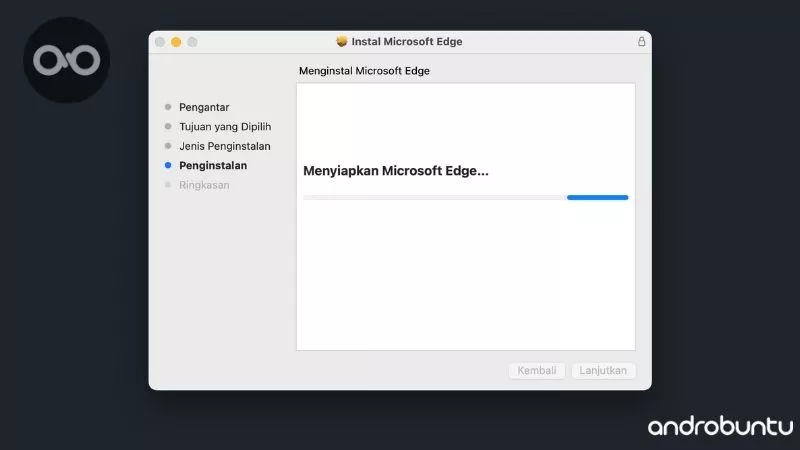Click the package icon beside Instal Microsoft Edge
The width and height of the screenshot is (800, 450).
(x=342, y=42)
